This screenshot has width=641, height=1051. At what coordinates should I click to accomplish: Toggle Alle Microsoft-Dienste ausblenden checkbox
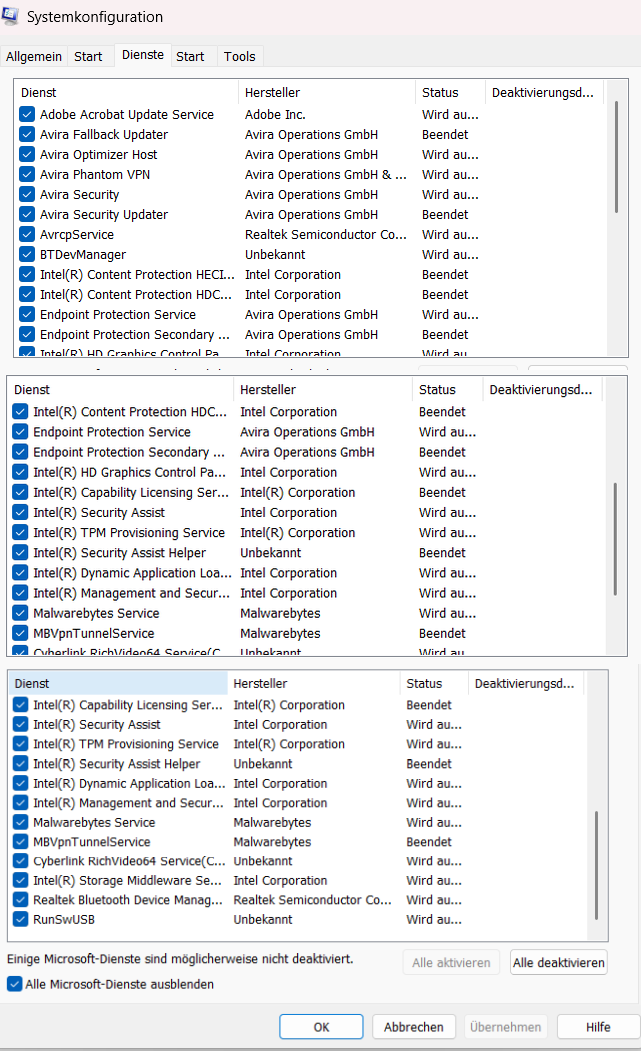[x=14, y=984]
